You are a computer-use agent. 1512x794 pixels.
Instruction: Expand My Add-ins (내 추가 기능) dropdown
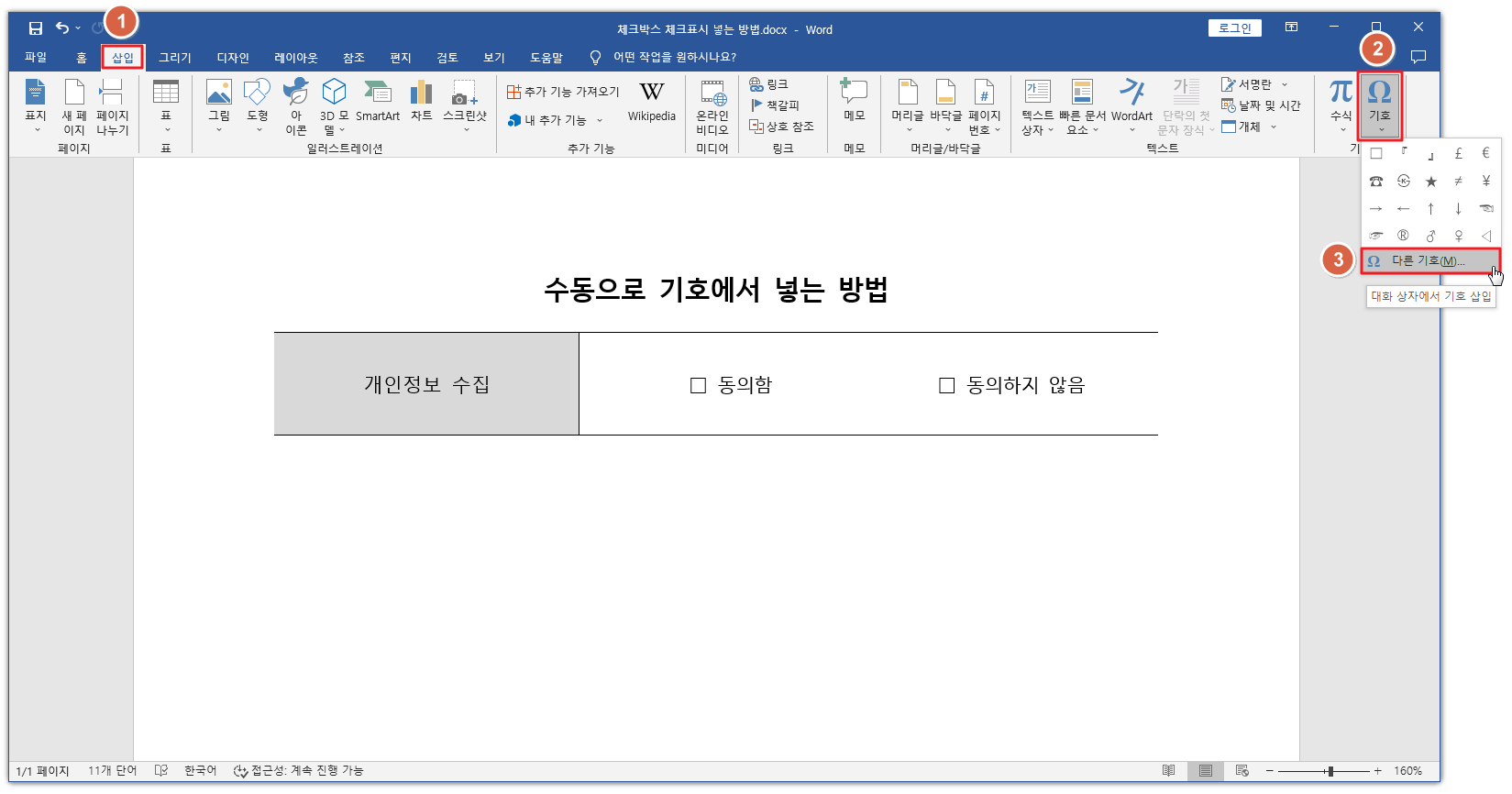coord(600,120)
